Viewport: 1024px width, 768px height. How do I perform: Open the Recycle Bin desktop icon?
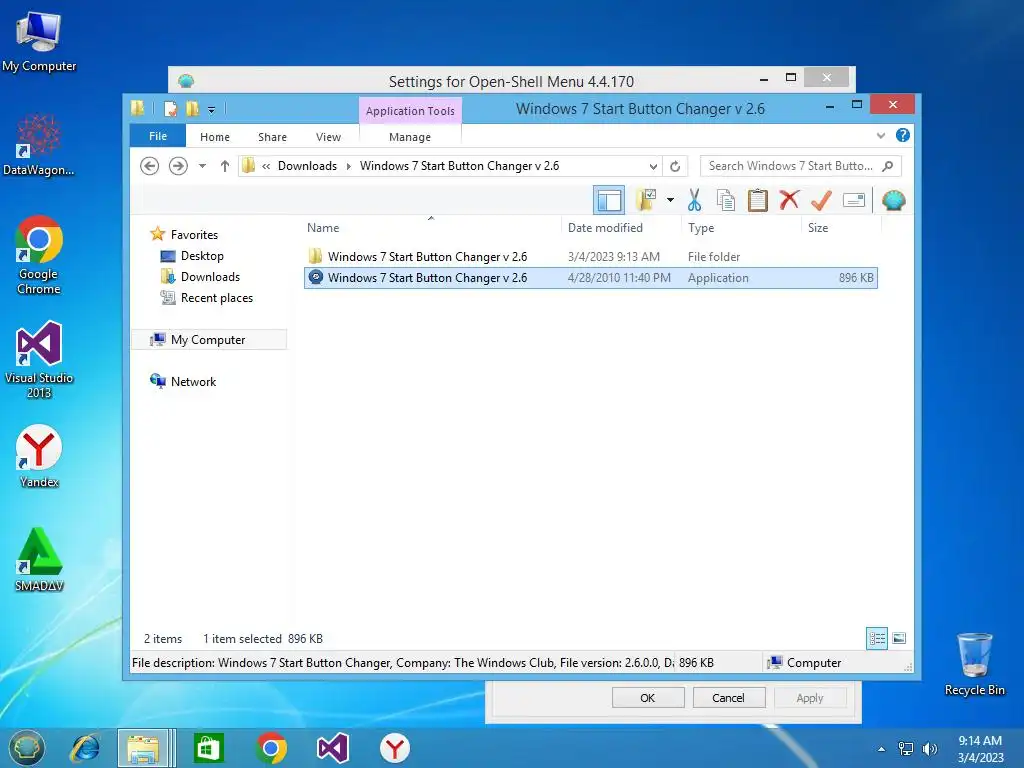[974, 664]
